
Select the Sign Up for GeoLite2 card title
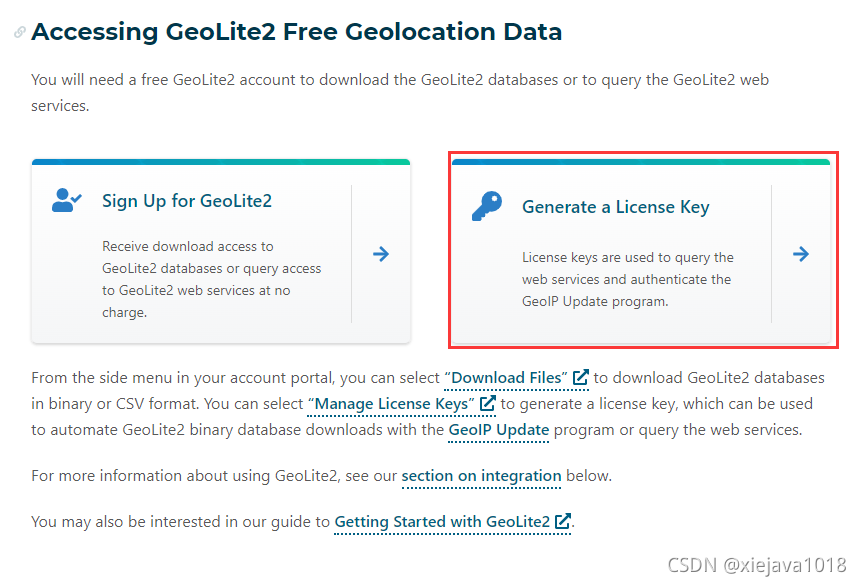point(187,201)
